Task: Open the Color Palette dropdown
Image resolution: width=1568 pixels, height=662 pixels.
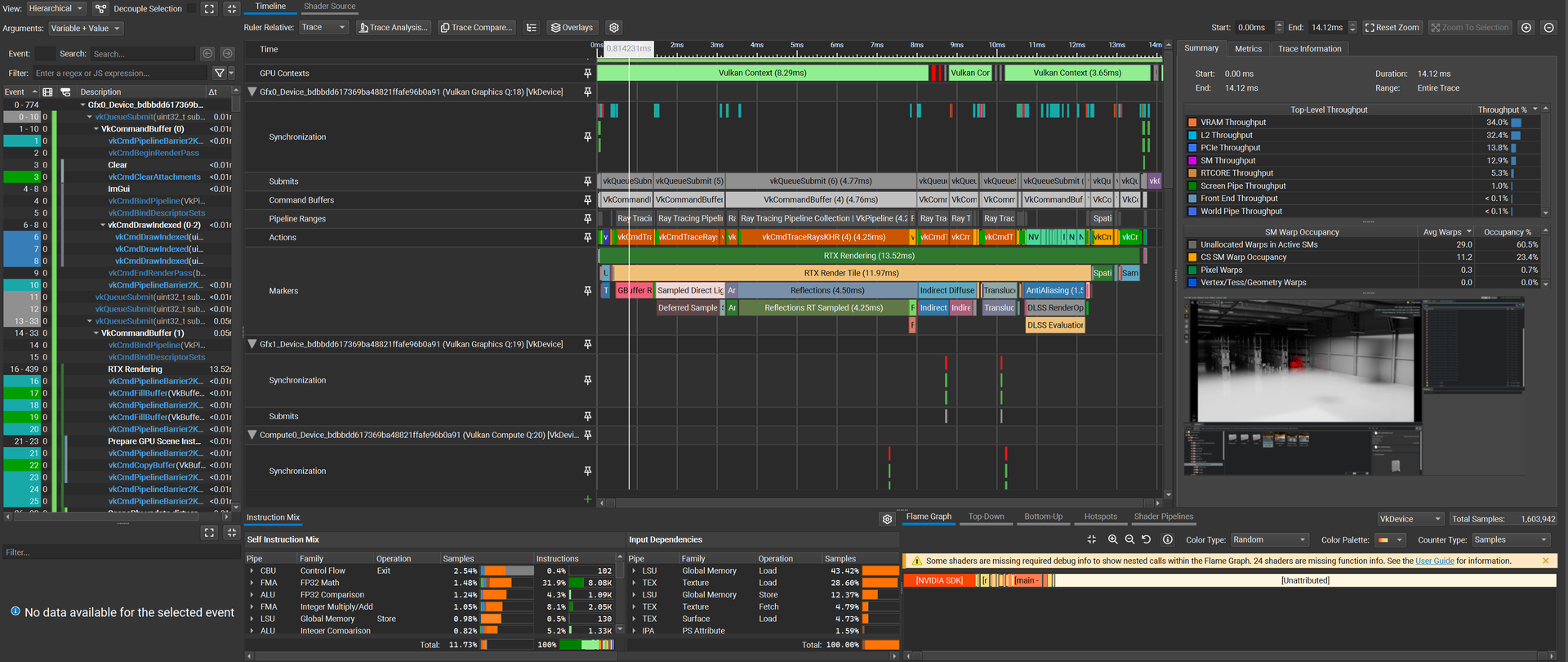Action: pyautogui.click(x=1390, y=540)
